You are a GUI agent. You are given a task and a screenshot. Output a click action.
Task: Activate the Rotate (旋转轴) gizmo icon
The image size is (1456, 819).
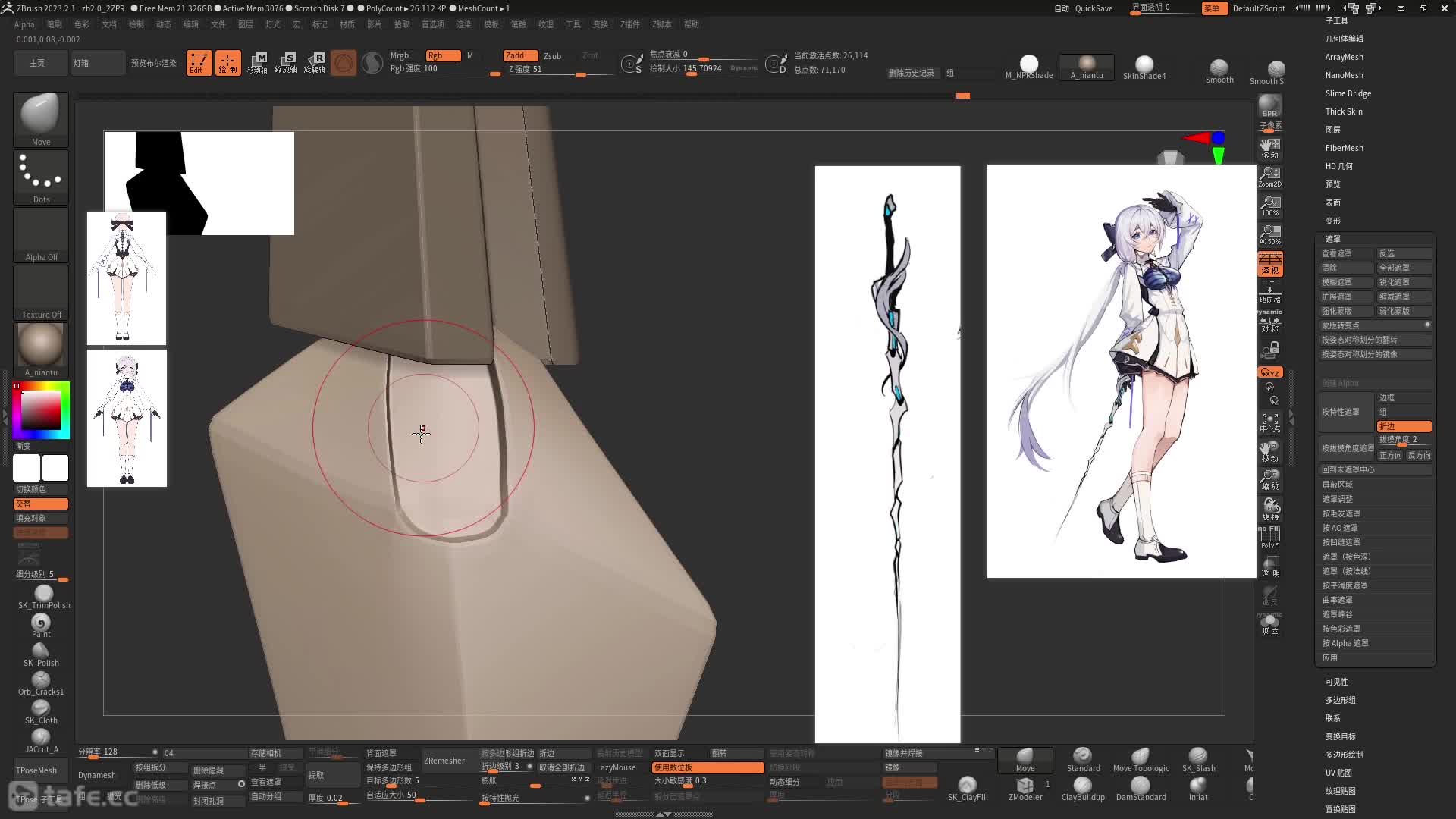coord(315,62)
